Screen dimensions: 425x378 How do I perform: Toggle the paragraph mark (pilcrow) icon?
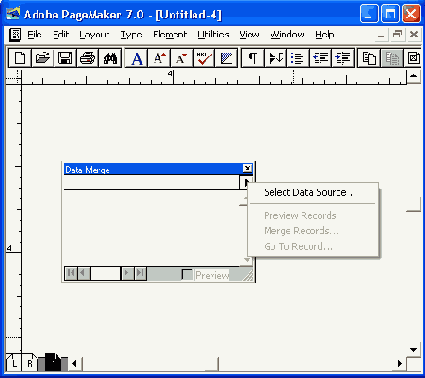point(253,58)
